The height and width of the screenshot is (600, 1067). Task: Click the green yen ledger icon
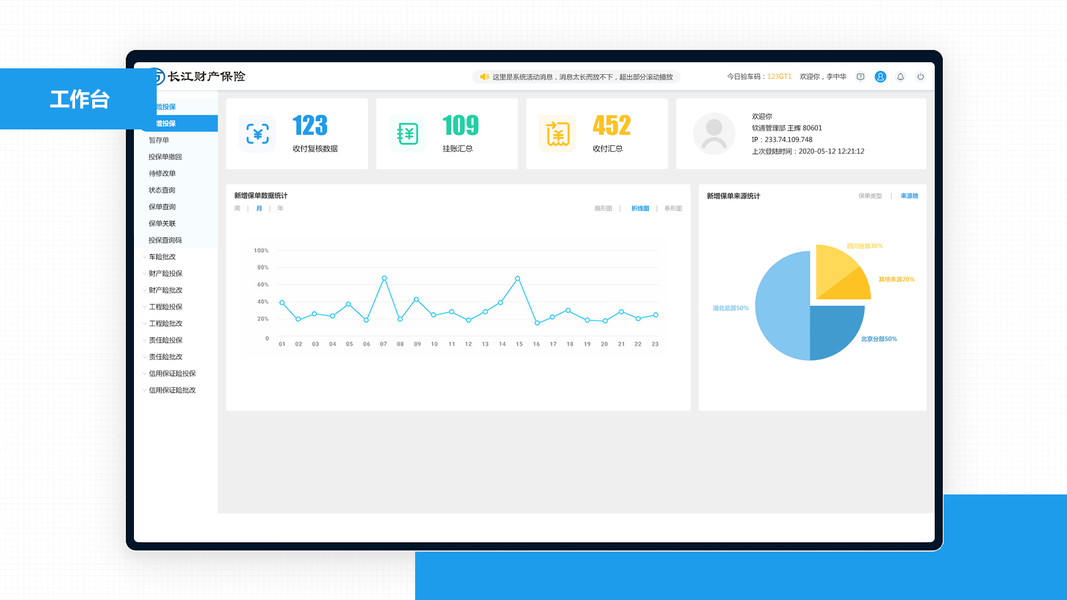coord(407,133)
